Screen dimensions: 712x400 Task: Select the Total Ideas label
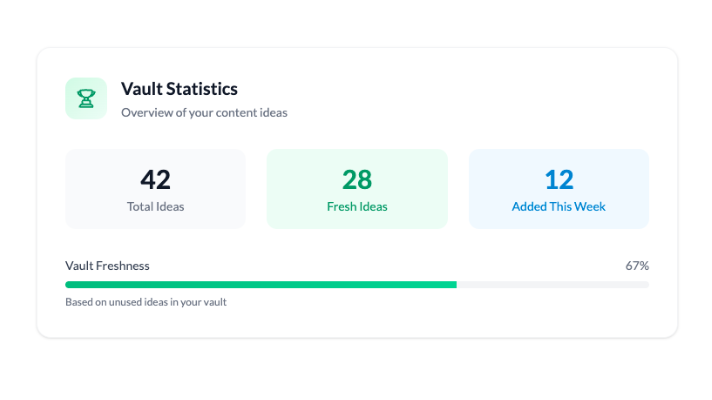tap(155, 207)
